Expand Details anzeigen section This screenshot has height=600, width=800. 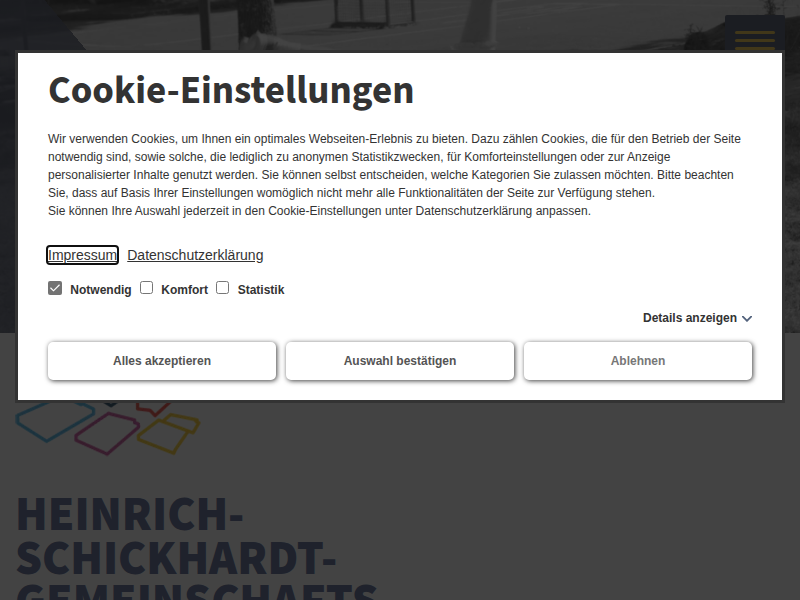click(689, 318)
